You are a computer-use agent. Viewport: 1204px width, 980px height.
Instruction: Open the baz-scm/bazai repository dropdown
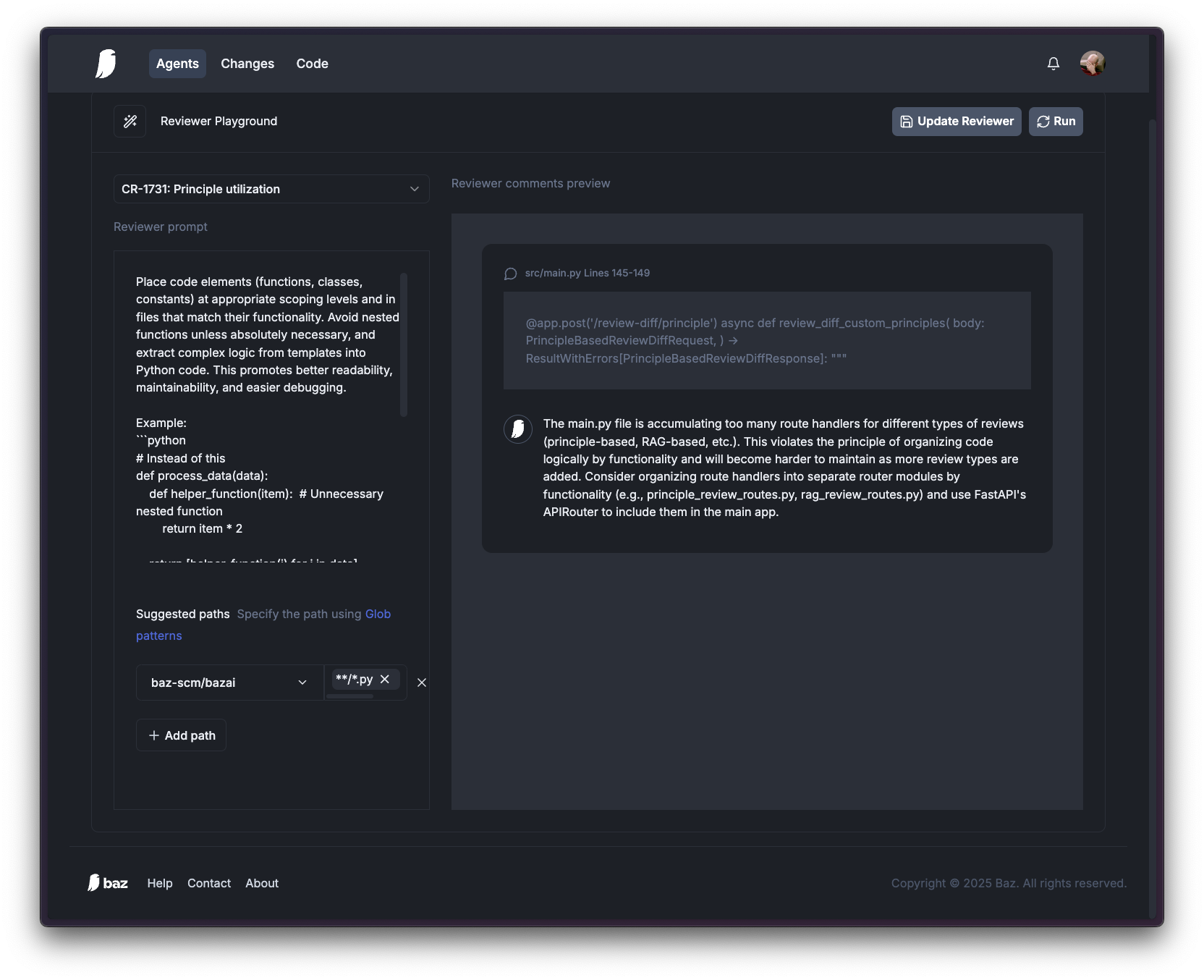click(x=229, y=683)
